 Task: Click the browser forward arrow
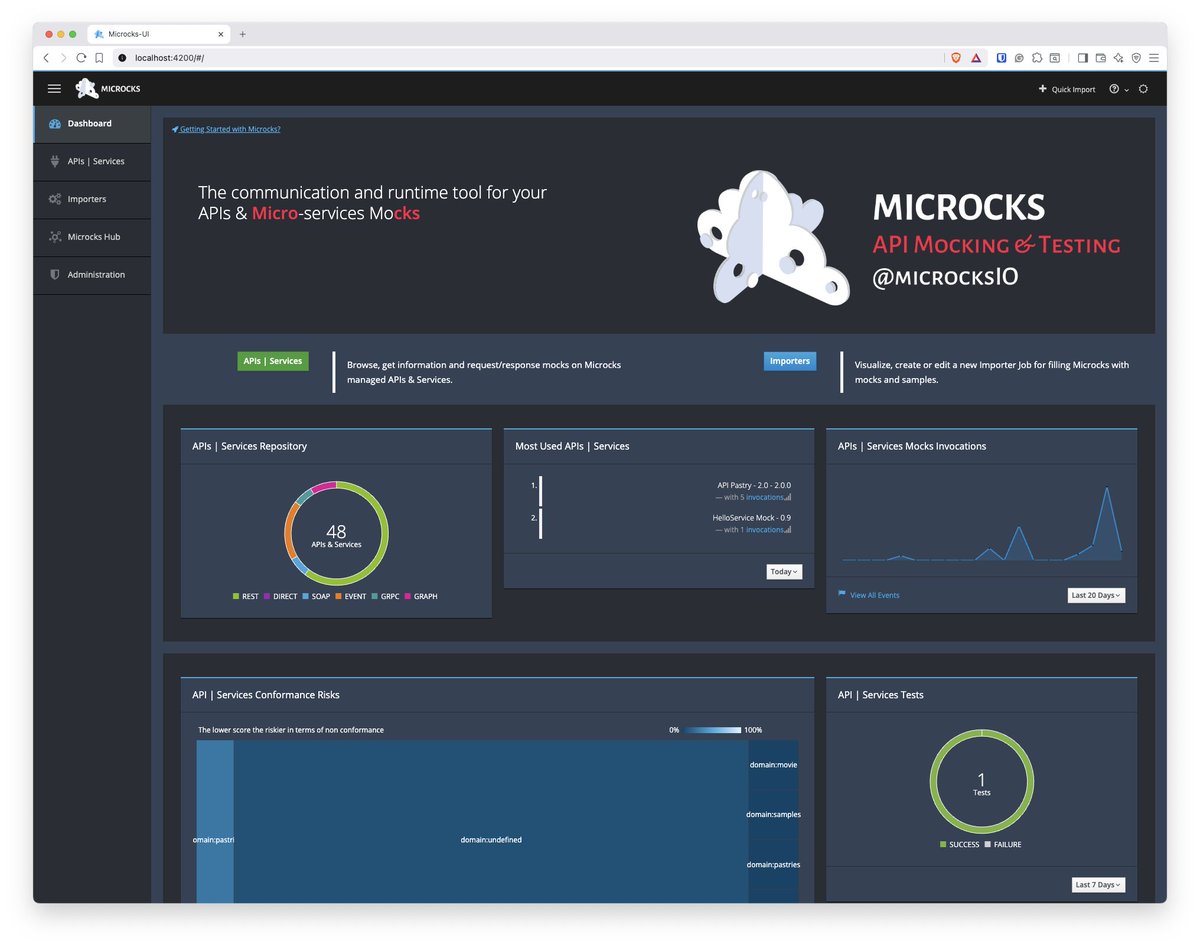point(64,58)
